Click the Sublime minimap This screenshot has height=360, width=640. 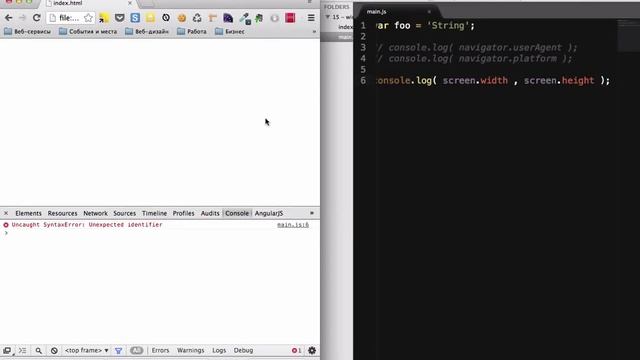pyautogui.click(x=628, y=35)
